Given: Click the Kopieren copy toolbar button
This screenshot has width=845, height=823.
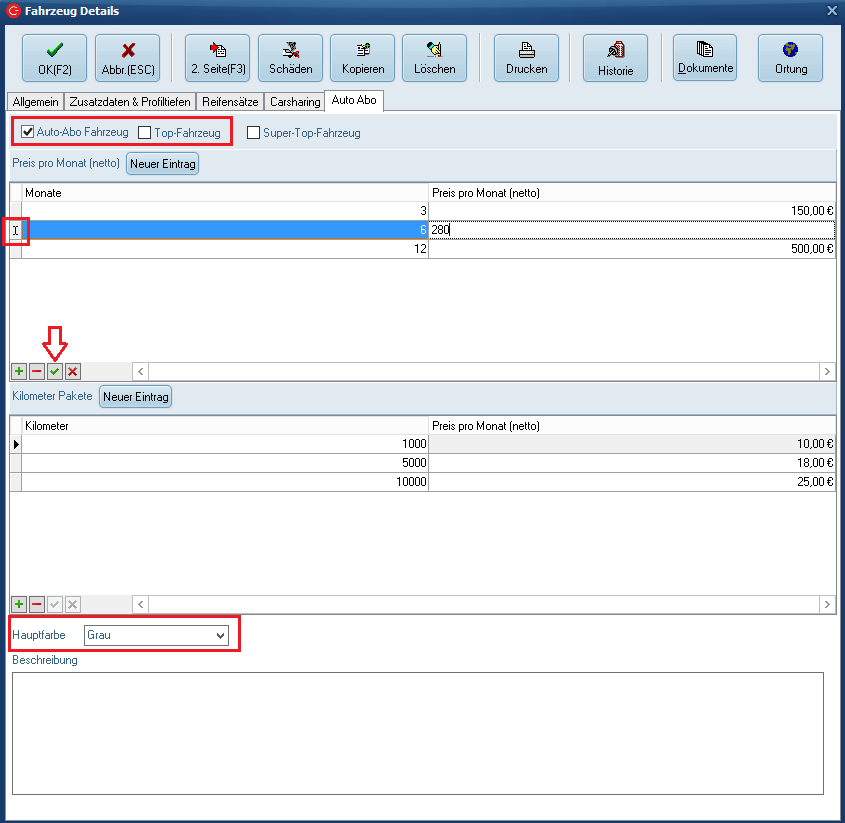Looking at the screenshot, I should [362, 58].
